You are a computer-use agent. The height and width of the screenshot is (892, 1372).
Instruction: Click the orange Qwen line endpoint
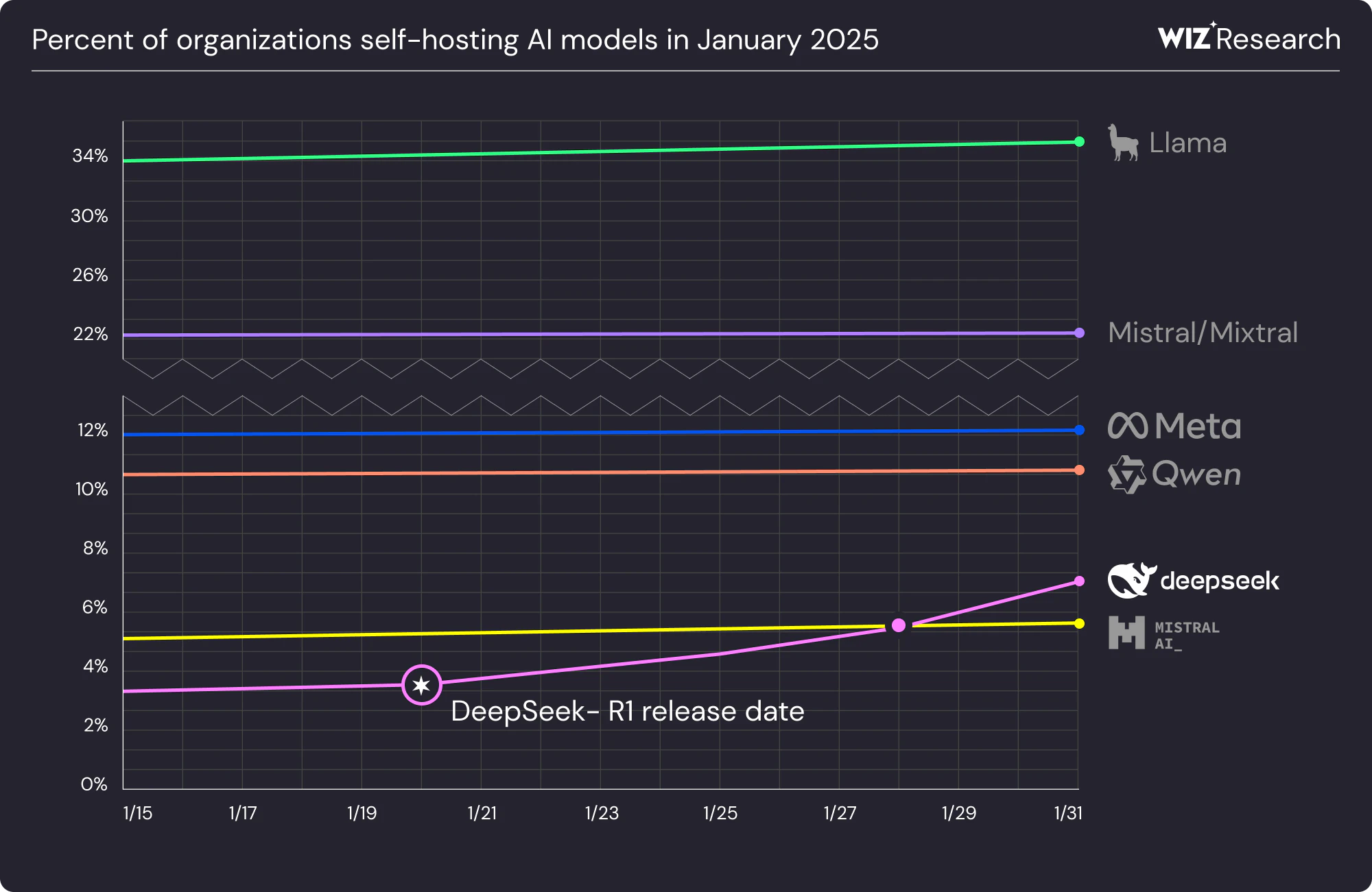[1079, 470]
